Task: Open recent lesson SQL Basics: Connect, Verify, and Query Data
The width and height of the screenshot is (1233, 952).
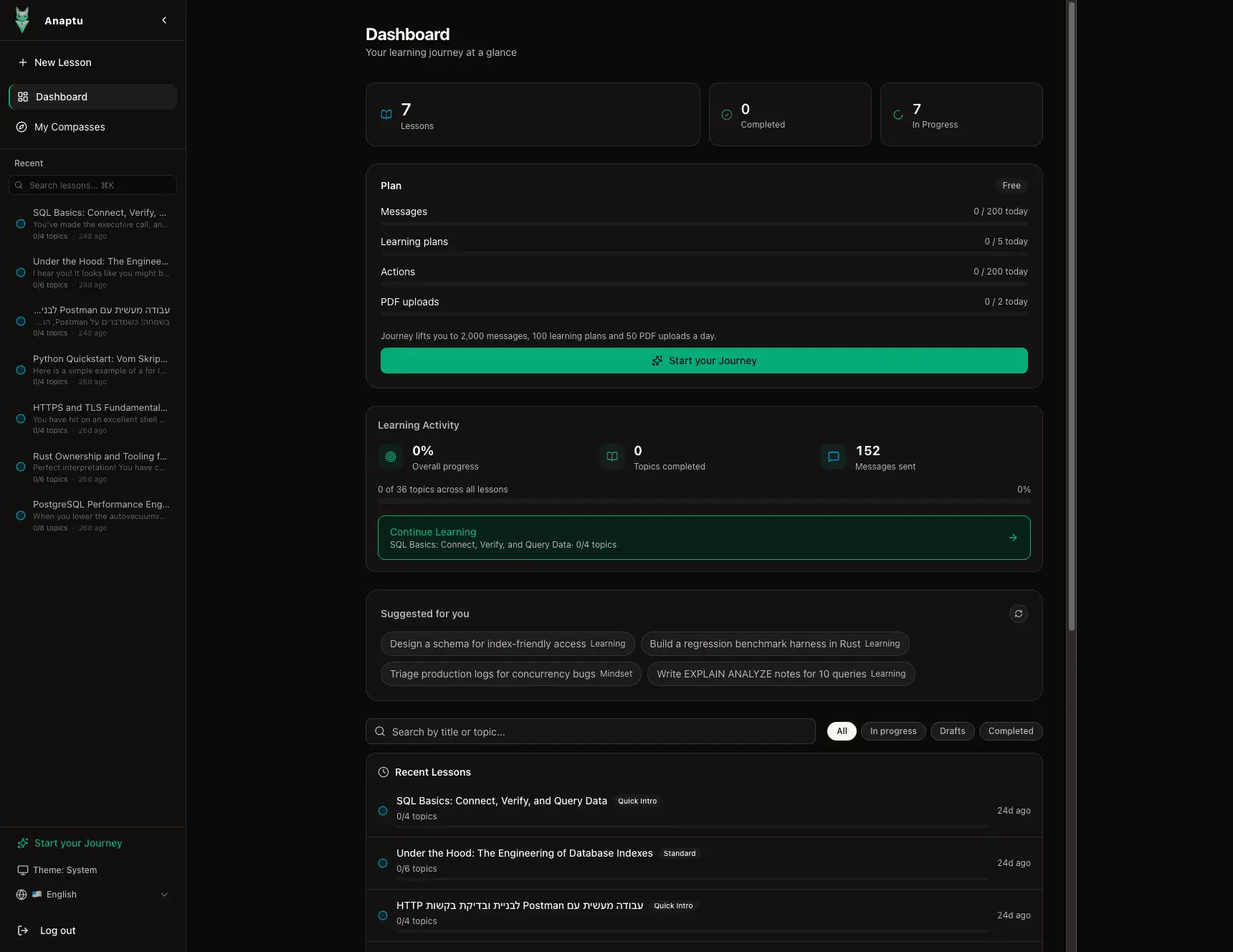Action: [704, 811]
